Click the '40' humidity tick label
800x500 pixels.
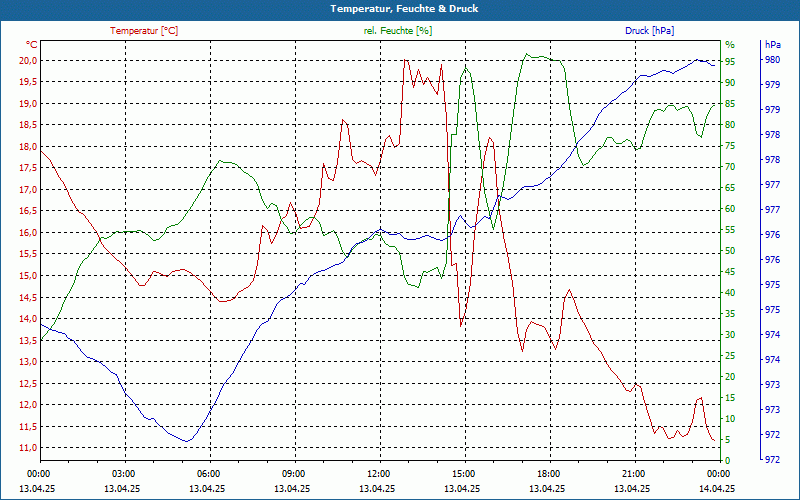[730, 293]
